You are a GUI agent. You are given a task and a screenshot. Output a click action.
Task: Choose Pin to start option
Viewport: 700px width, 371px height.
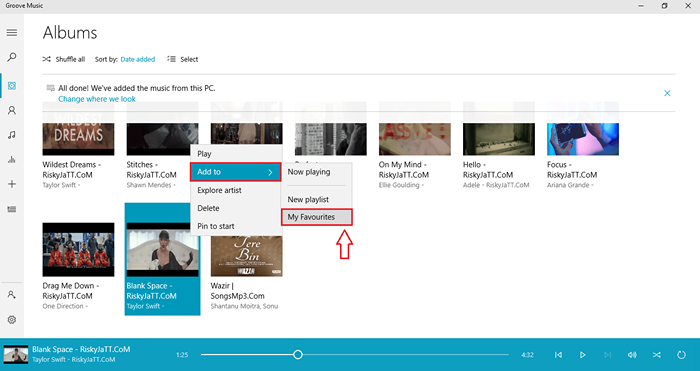click(236, 226)
